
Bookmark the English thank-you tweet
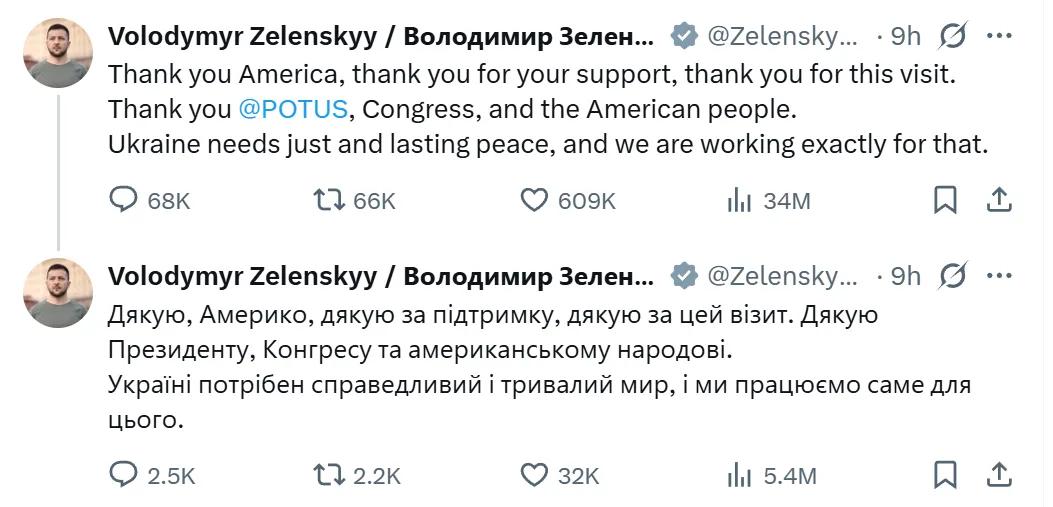[945, 201]
